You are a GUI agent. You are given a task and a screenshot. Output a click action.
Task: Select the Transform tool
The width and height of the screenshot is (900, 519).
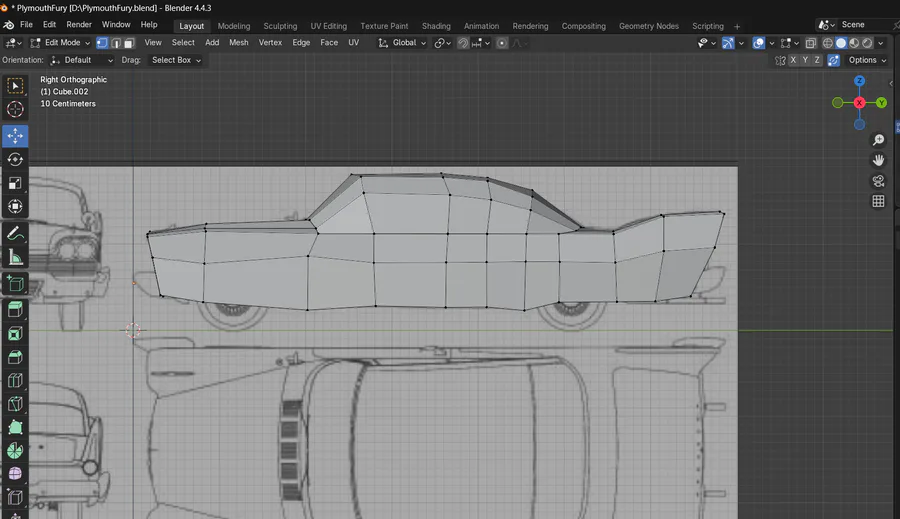15,206
